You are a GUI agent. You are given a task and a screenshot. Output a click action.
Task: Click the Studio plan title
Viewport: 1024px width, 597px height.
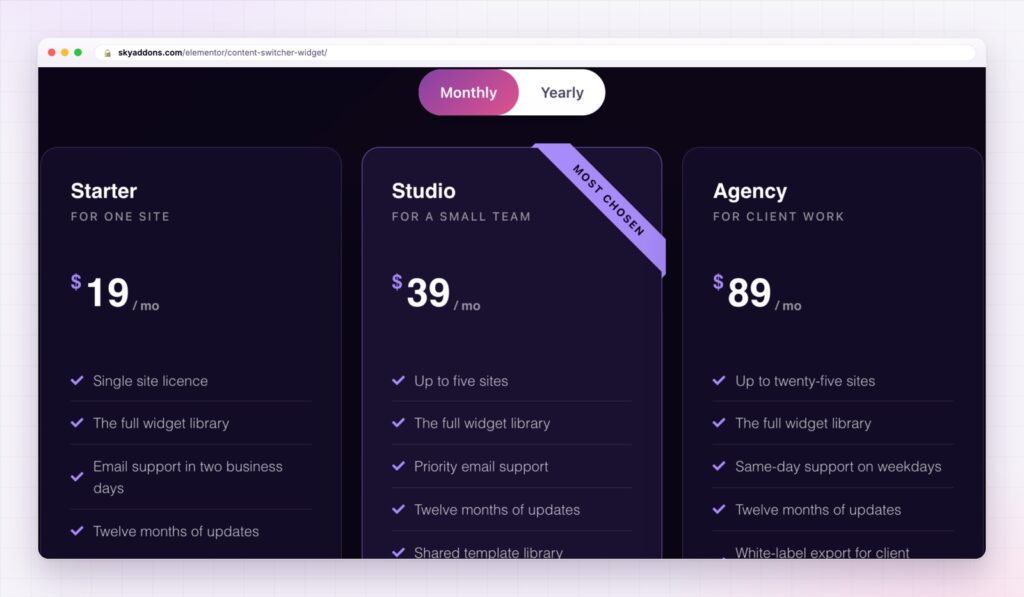tap(423, 191)
